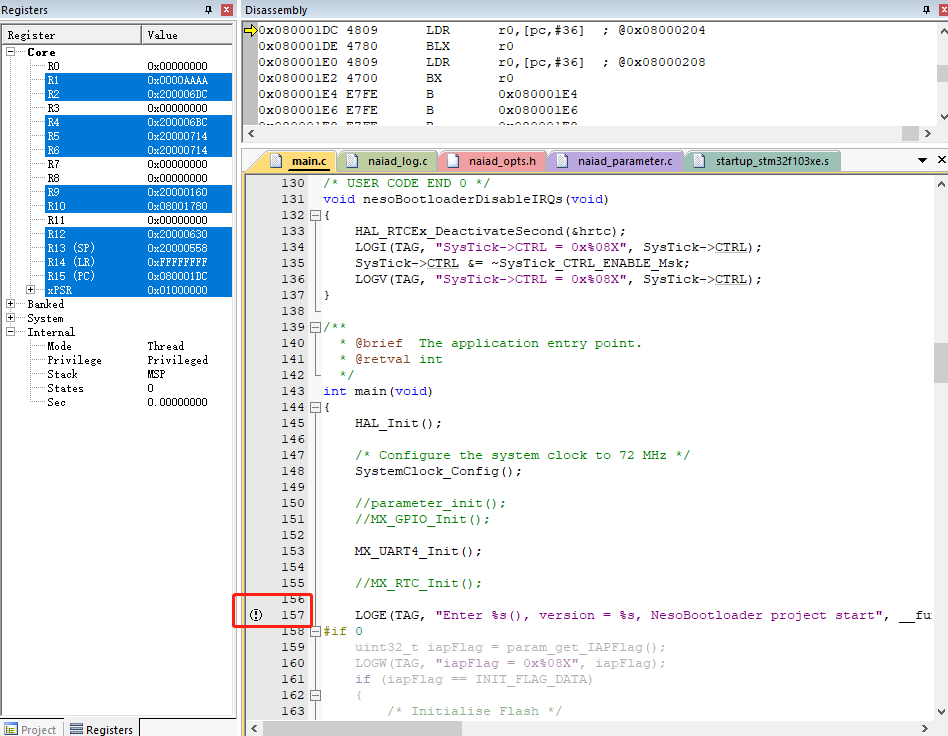The image size is (948, 736).
Task: Switch to the main.c tab
Action: coord(300,161)
